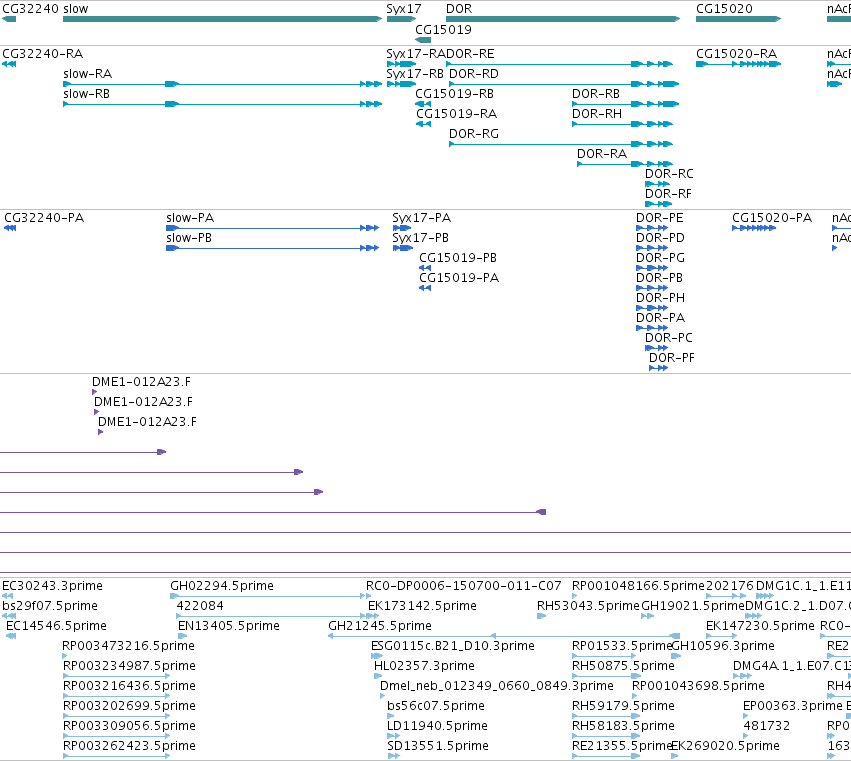Screen dimensions: 851x761
Task: Click EST EN13405.5prime
Action: (x=228, y=626)
